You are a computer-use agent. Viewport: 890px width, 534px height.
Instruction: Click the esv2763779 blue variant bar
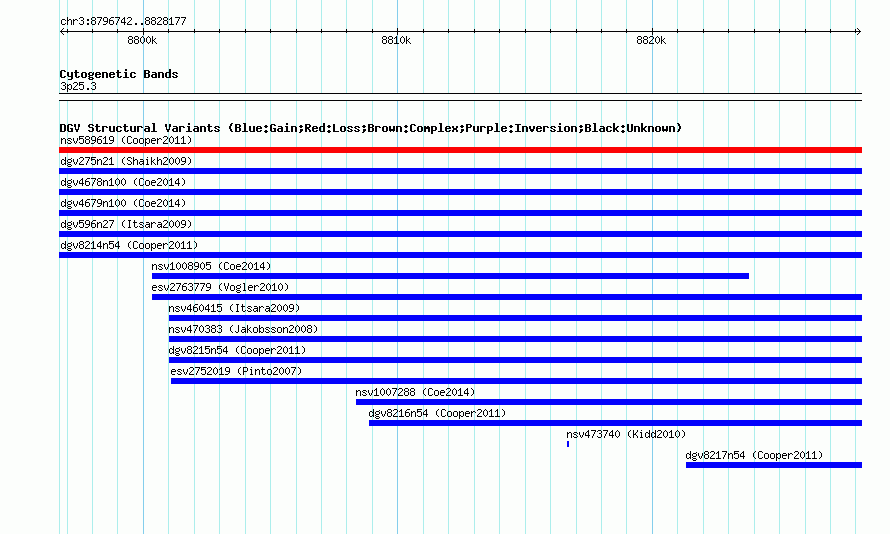point(507,297)
